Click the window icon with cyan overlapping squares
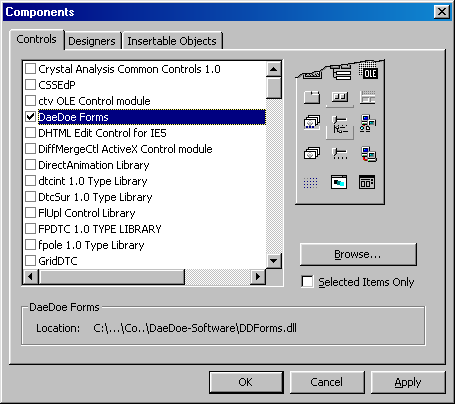Screen dimensions: 455x404 tap(339, 182)
